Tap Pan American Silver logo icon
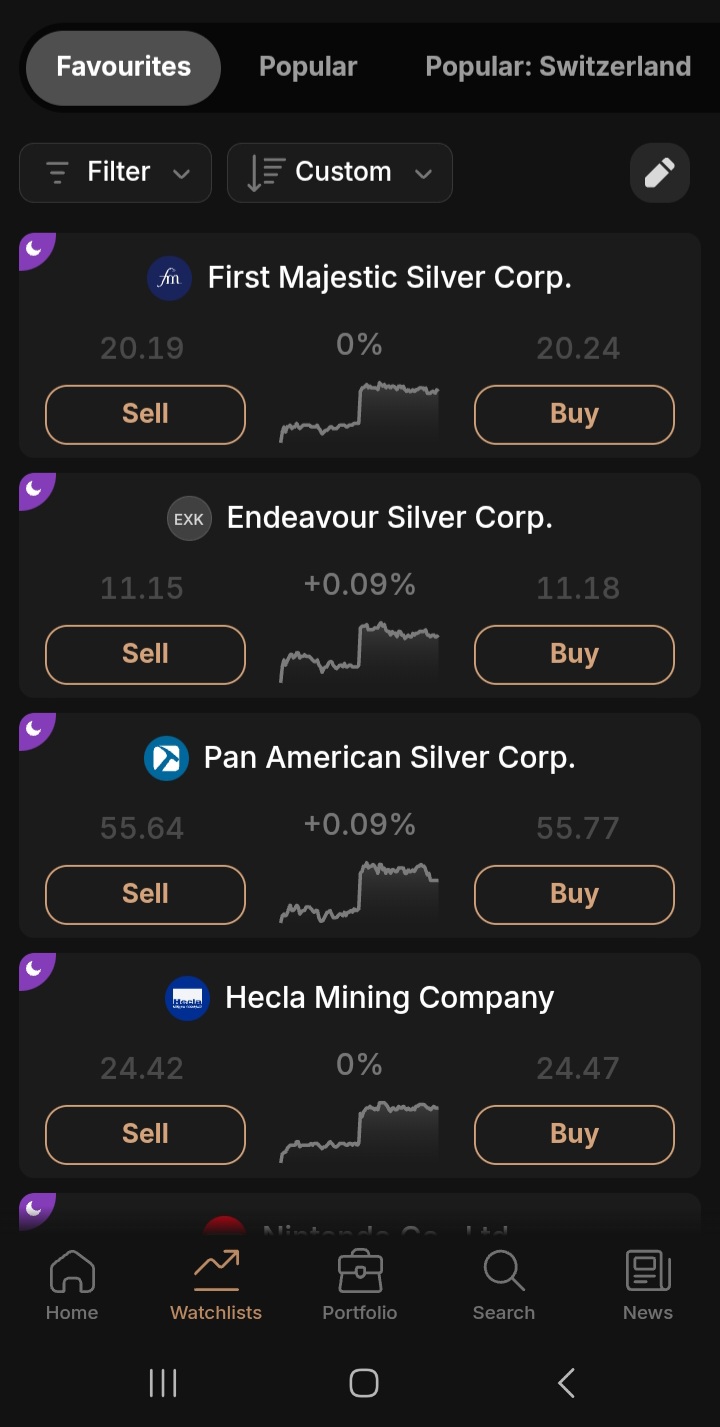Image resolution: width=720 pixels, height=1427 pixels. pyautogui.click(x=166, y=758)
